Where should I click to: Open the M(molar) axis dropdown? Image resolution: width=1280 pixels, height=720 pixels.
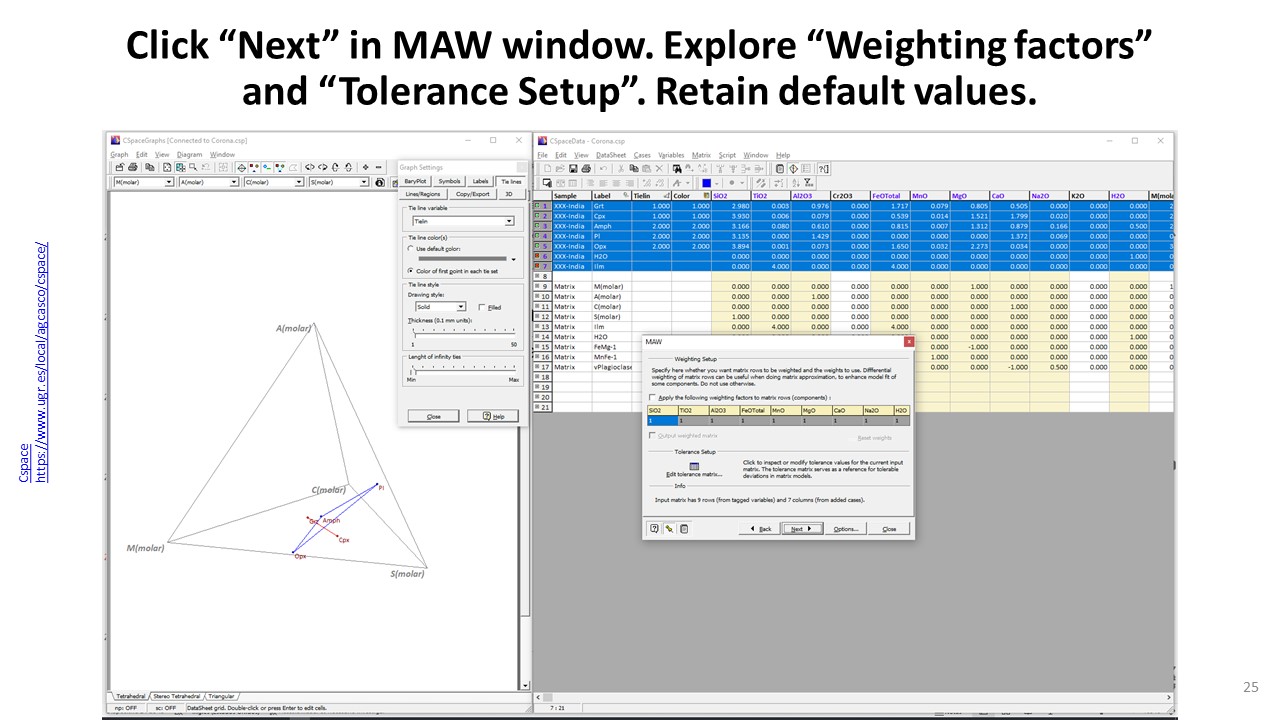(x=169, y=183)
